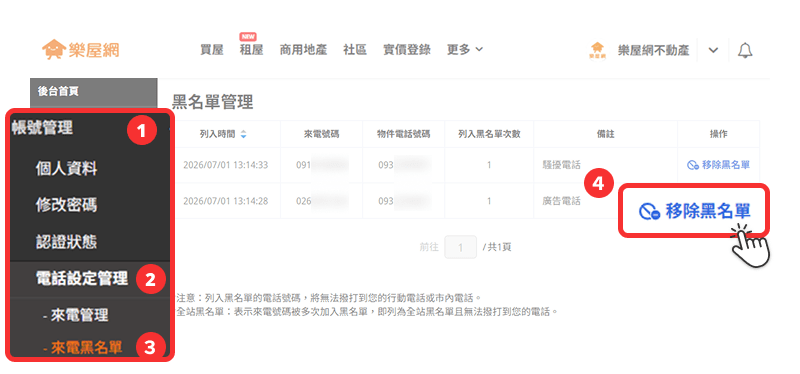Click the 操作 column header
Image resolution: width=800 pixels, height=374 pixels.
pyautogui.click(x=718, y=134)
